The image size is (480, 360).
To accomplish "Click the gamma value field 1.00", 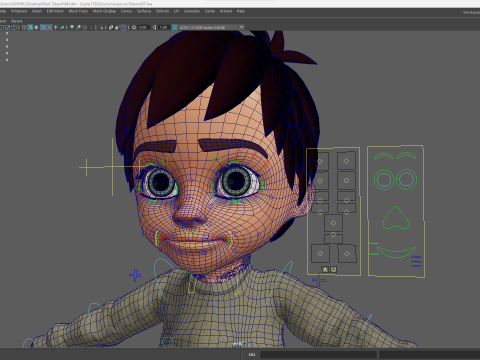I will (163, 27).
